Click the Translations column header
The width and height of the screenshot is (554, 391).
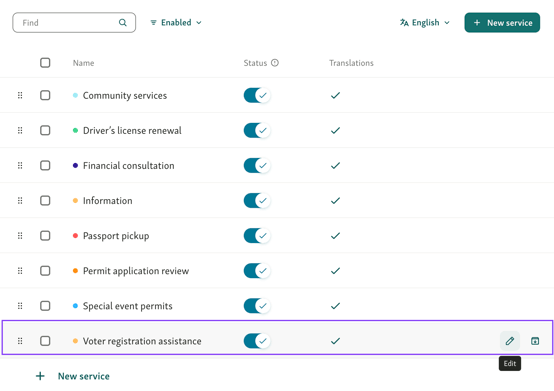click(x=351, y=63)
